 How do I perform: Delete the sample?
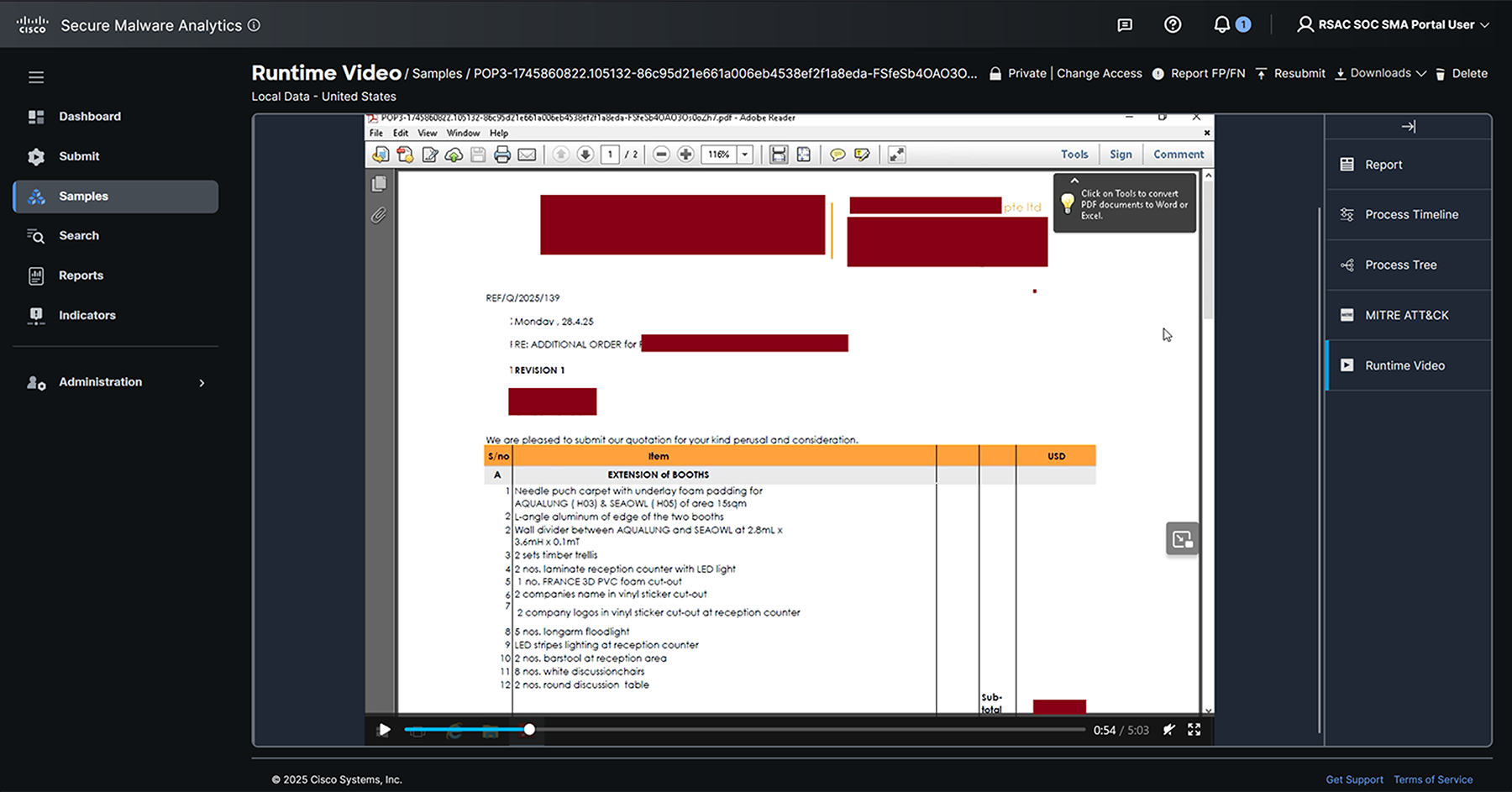tap(1461, 74)
